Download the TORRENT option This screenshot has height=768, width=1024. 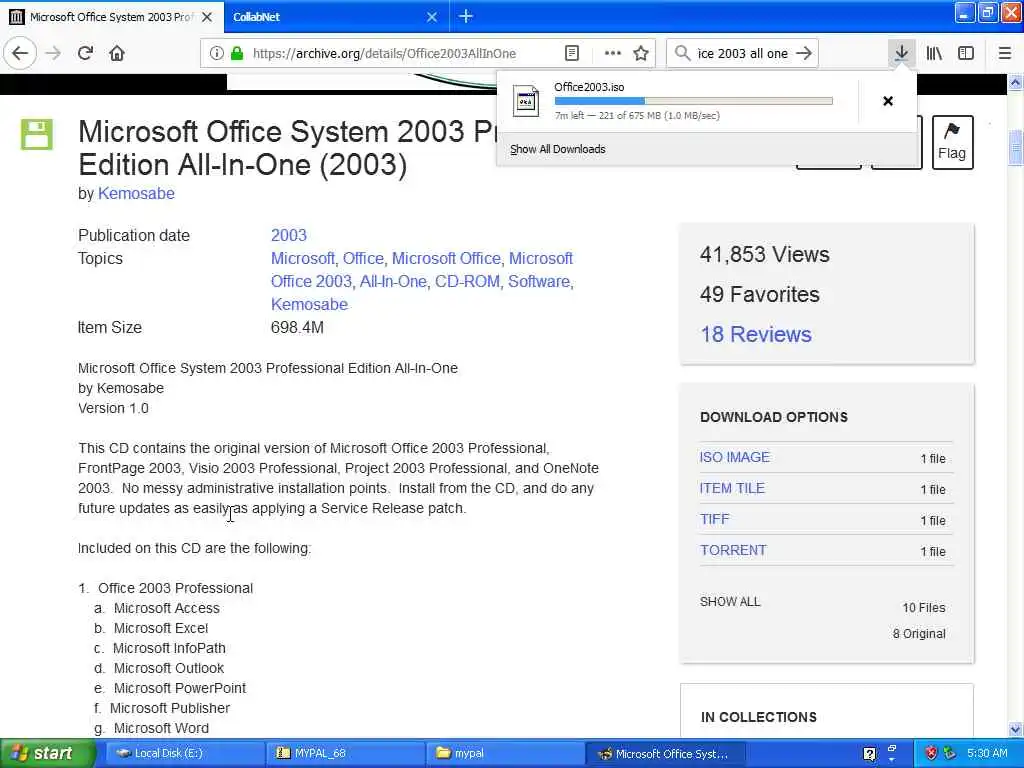point(733,550)
